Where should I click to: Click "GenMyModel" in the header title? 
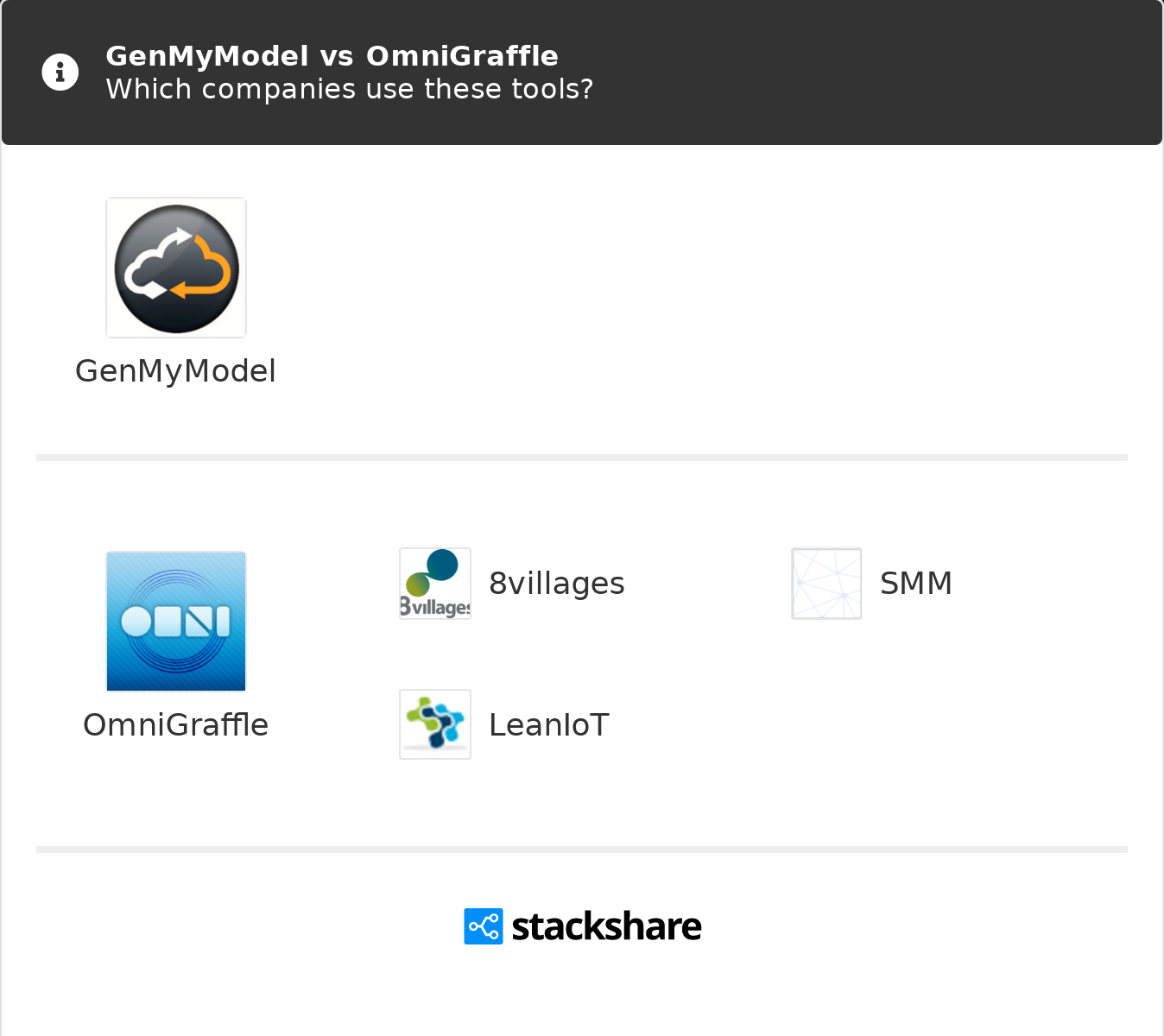pyautogui.click(x=207, y=56)
